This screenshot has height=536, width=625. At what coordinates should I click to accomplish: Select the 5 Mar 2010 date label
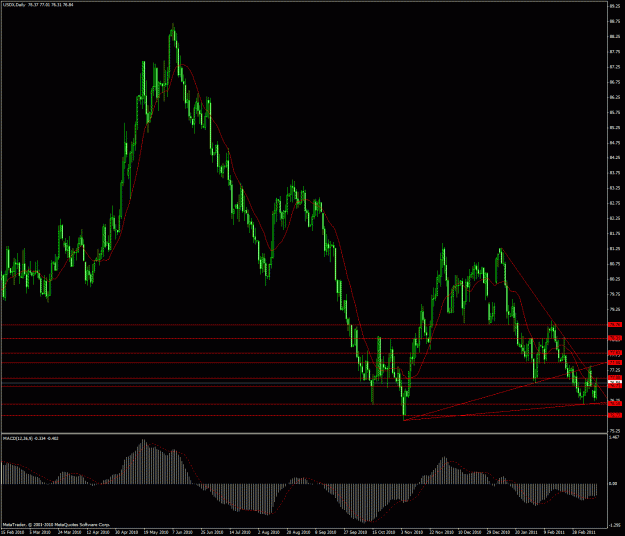(x=41, y=532)
